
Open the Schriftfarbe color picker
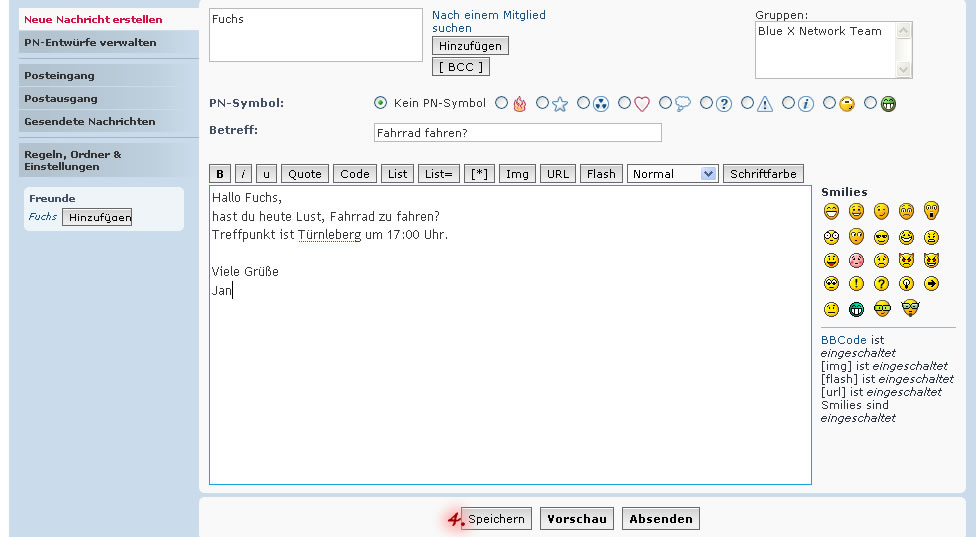click(763, 174)
